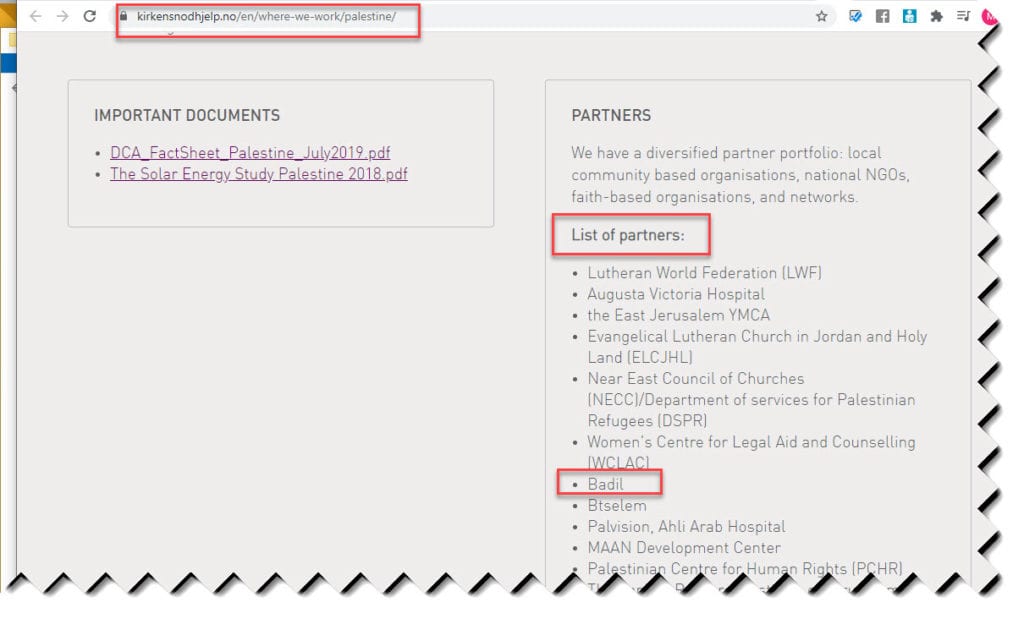Select Evangelical Lutheran Church in Jordan entry
The height and width of the screenshot is (619, 1024).
[758, 347]
